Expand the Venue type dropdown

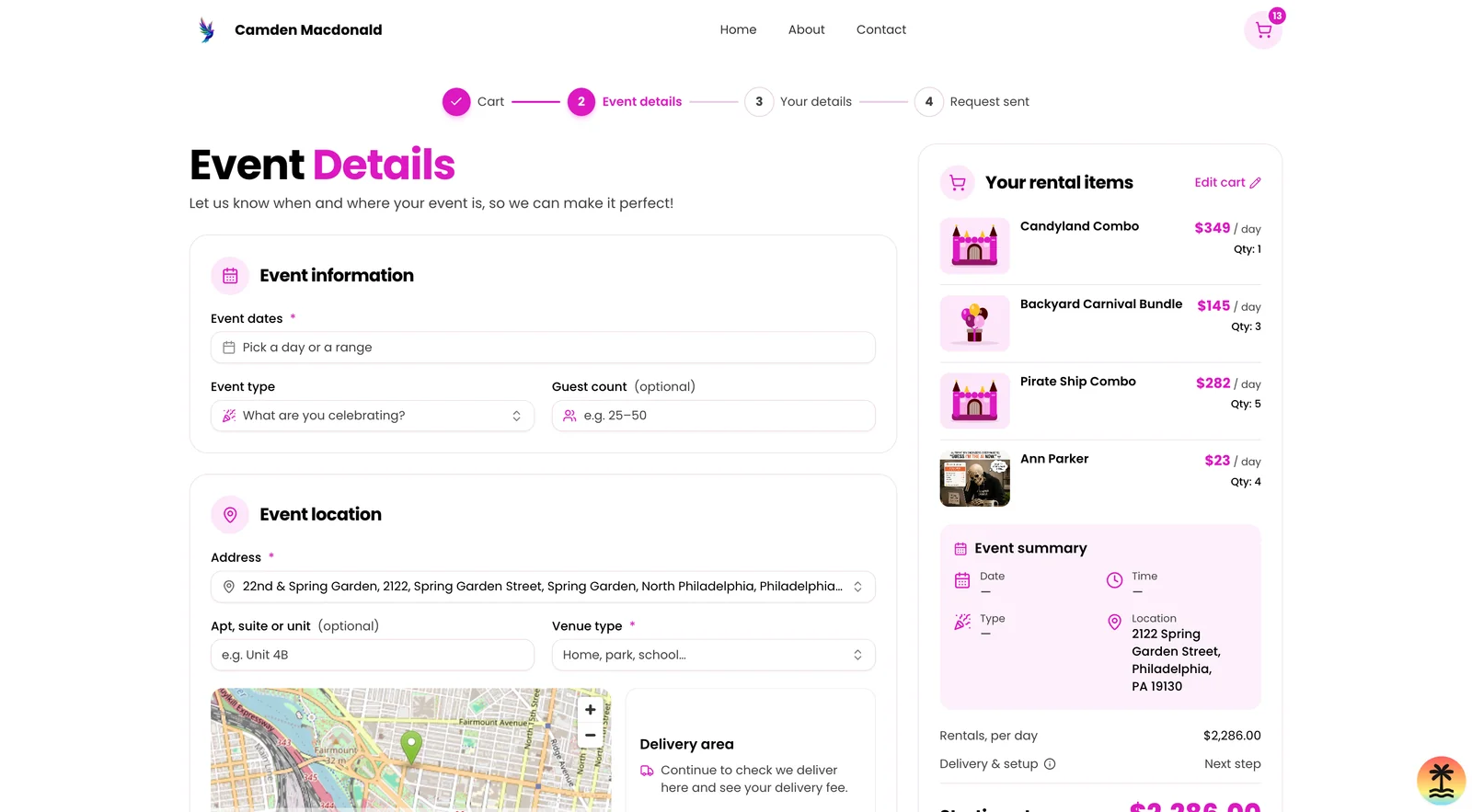[714, 655]
